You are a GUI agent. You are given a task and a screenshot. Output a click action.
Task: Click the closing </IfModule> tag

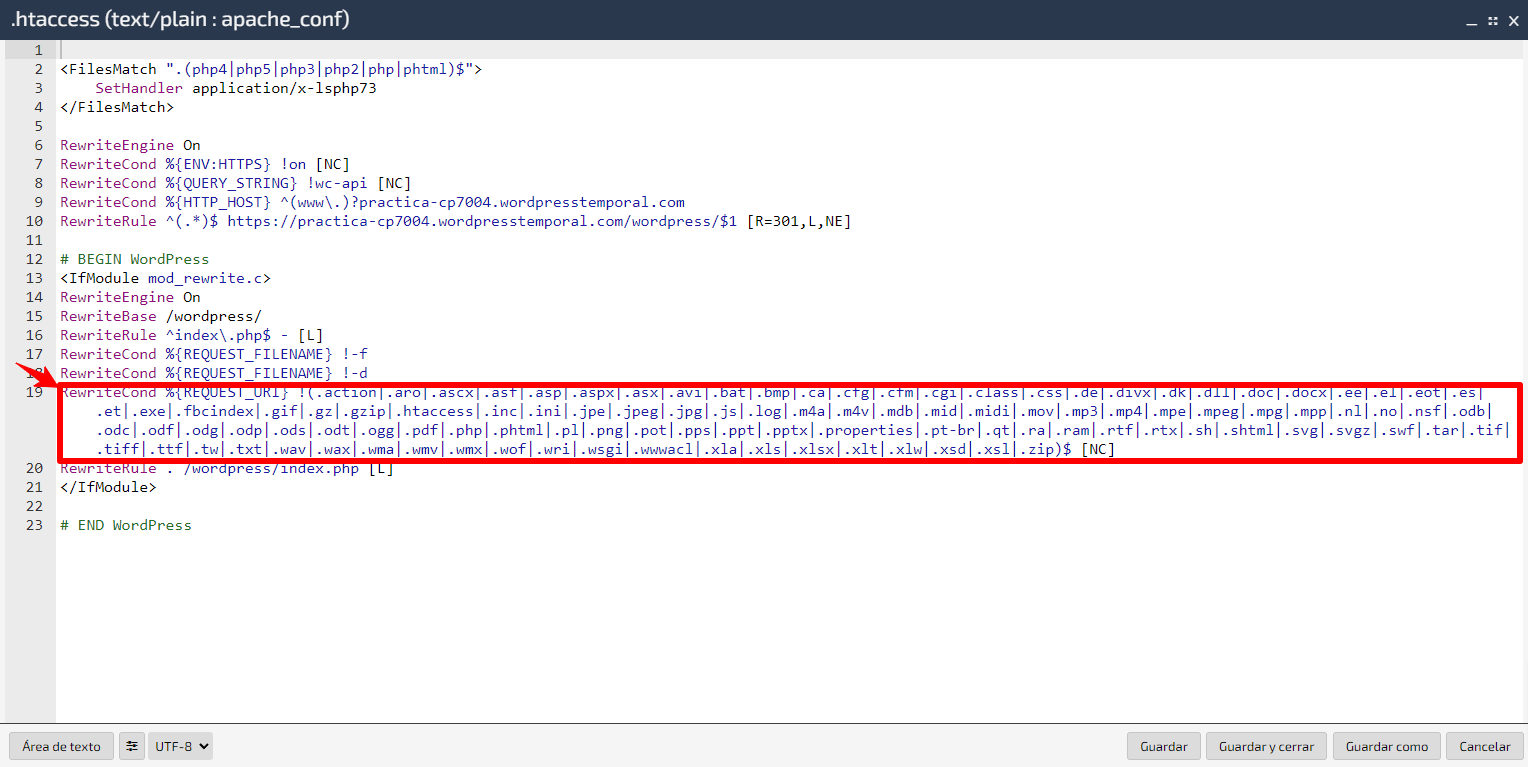pos(108,487)
